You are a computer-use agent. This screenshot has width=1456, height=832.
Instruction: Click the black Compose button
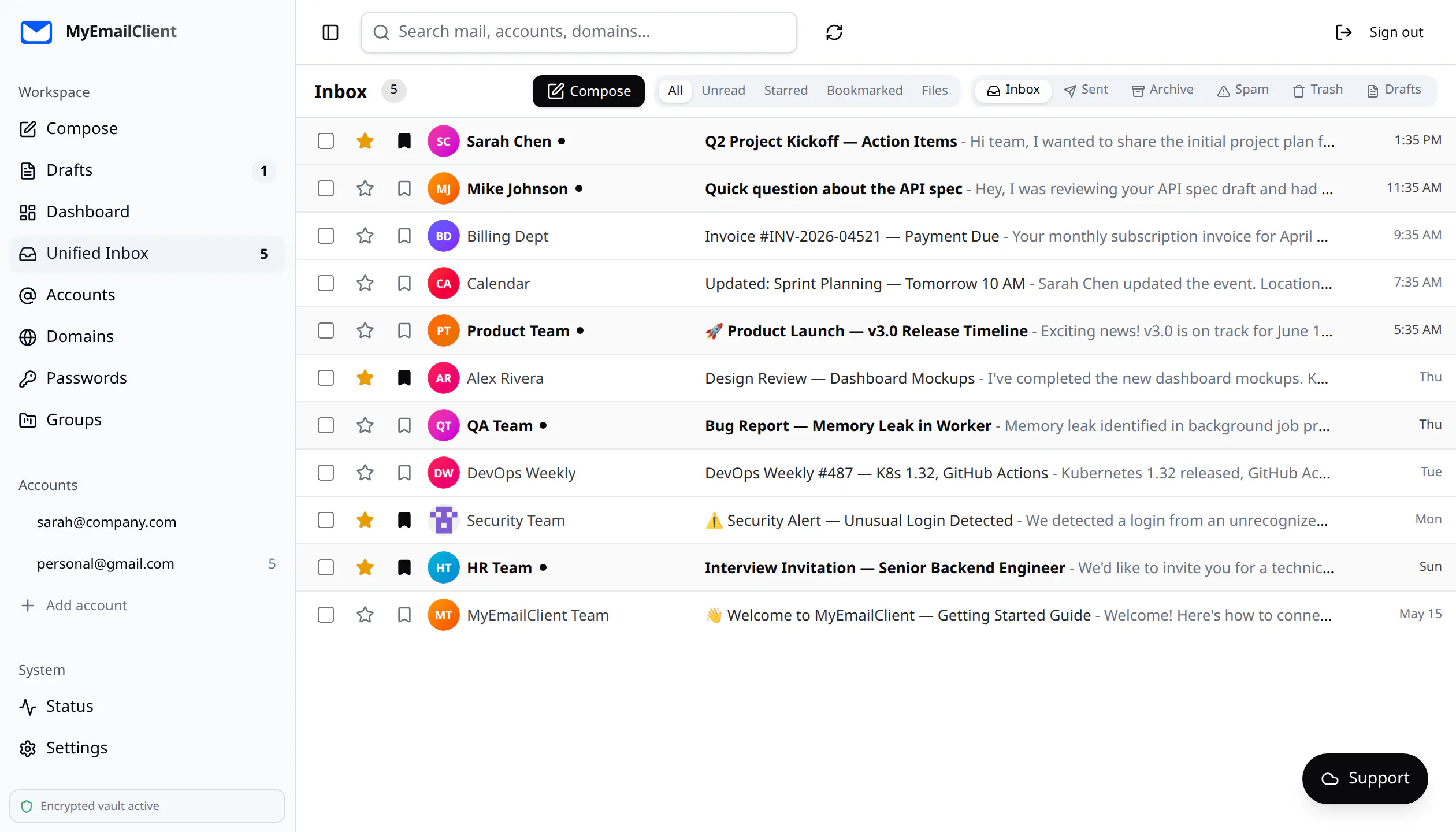pyautogui.click(x=588, y=91)
